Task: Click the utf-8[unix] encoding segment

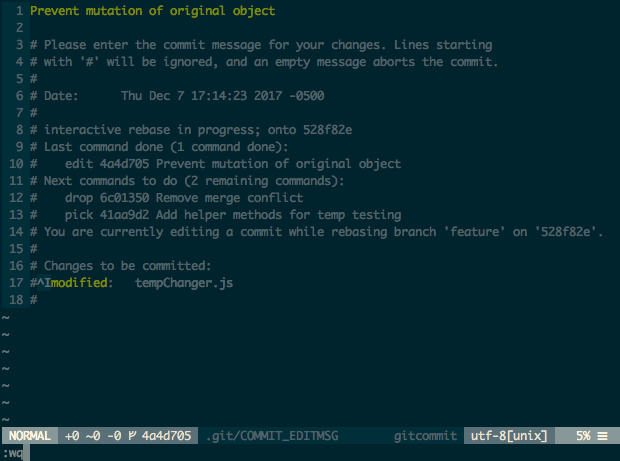Action: pyautogui.click(x=508, y=436)
